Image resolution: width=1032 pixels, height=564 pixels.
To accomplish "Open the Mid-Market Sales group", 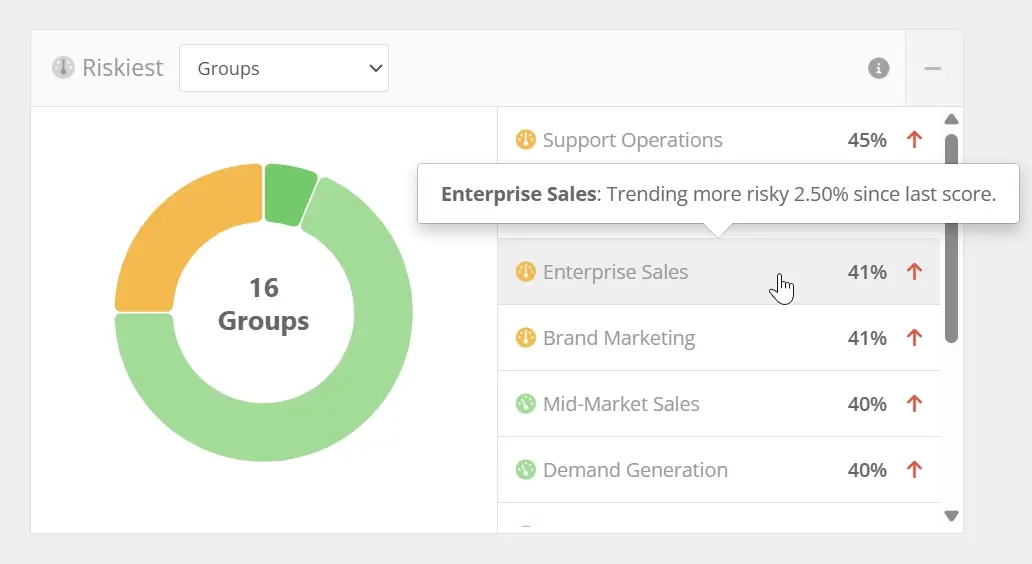I will [621, 404].
